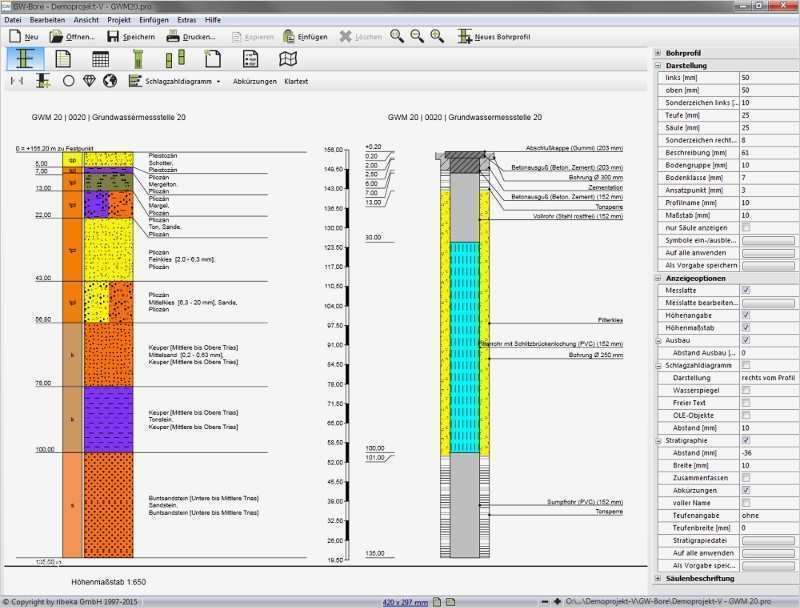Click the 420 x 297 mm link
This screenshot has height=608, width=800.
click(405, 602)
